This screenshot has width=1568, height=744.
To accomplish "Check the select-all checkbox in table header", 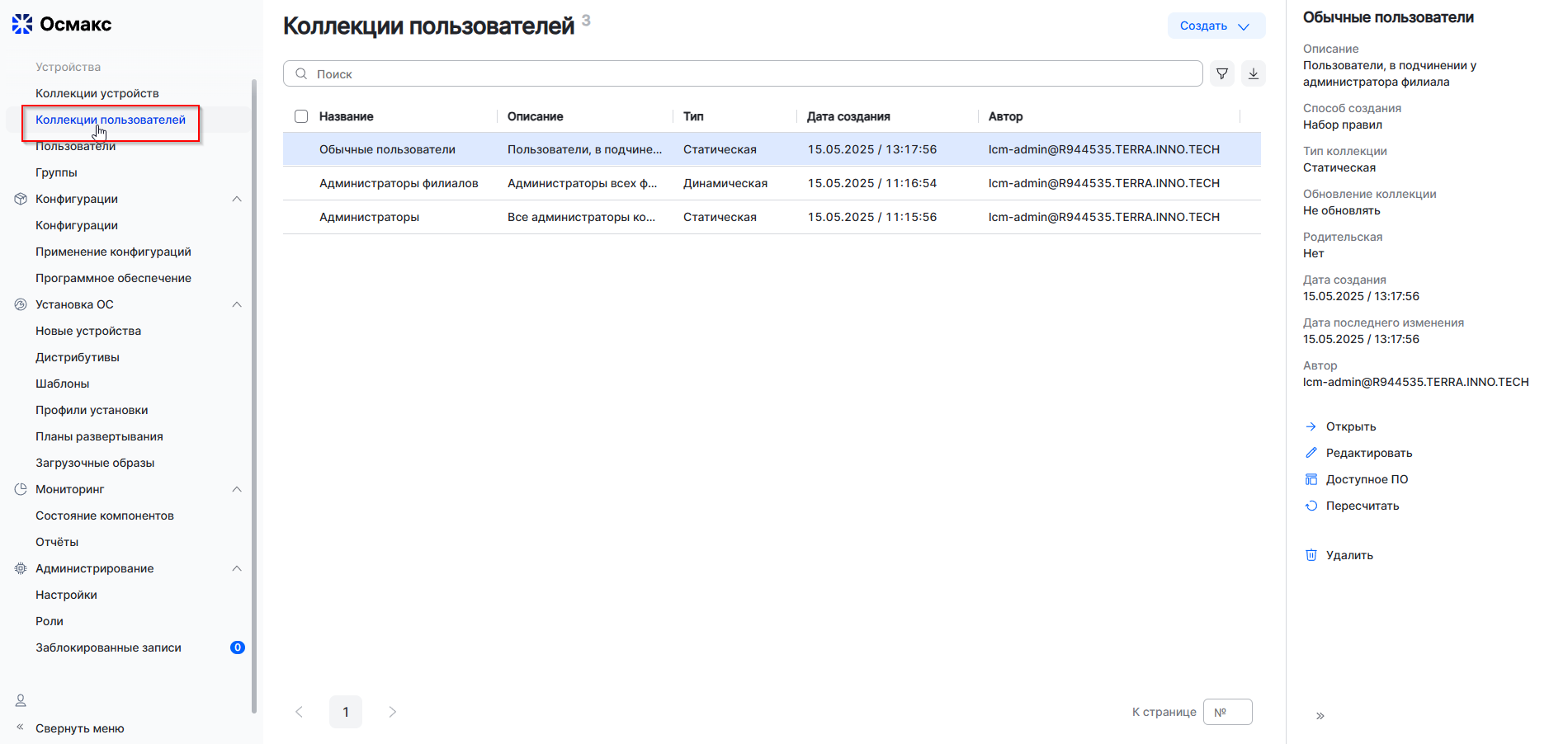I will coord(301,115).
